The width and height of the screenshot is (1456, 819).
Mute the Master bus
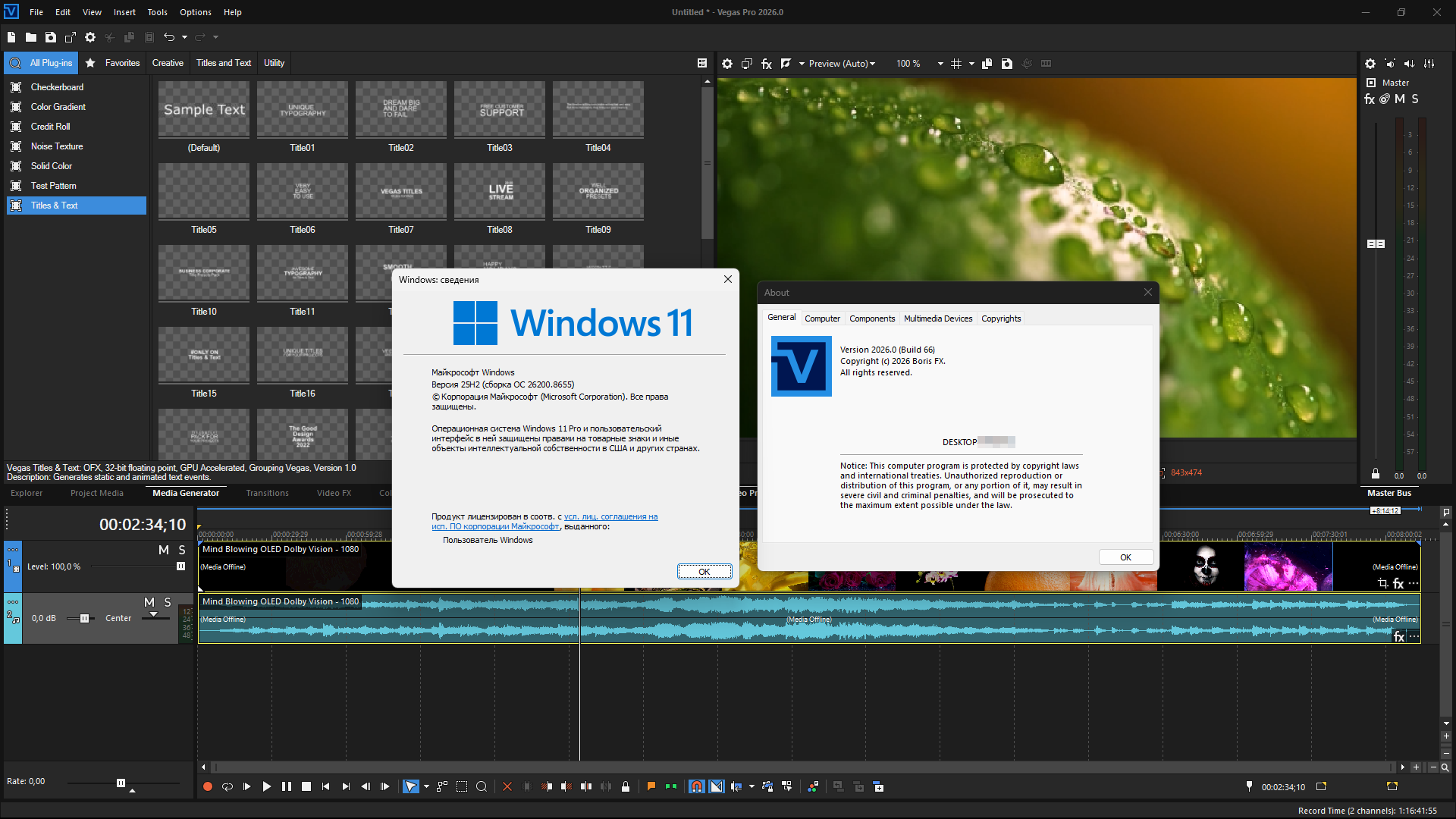point(1400,99)
